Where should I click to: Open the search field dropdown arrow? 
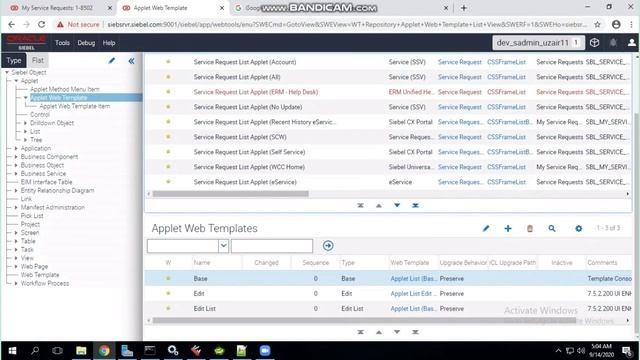pos(223,246)
